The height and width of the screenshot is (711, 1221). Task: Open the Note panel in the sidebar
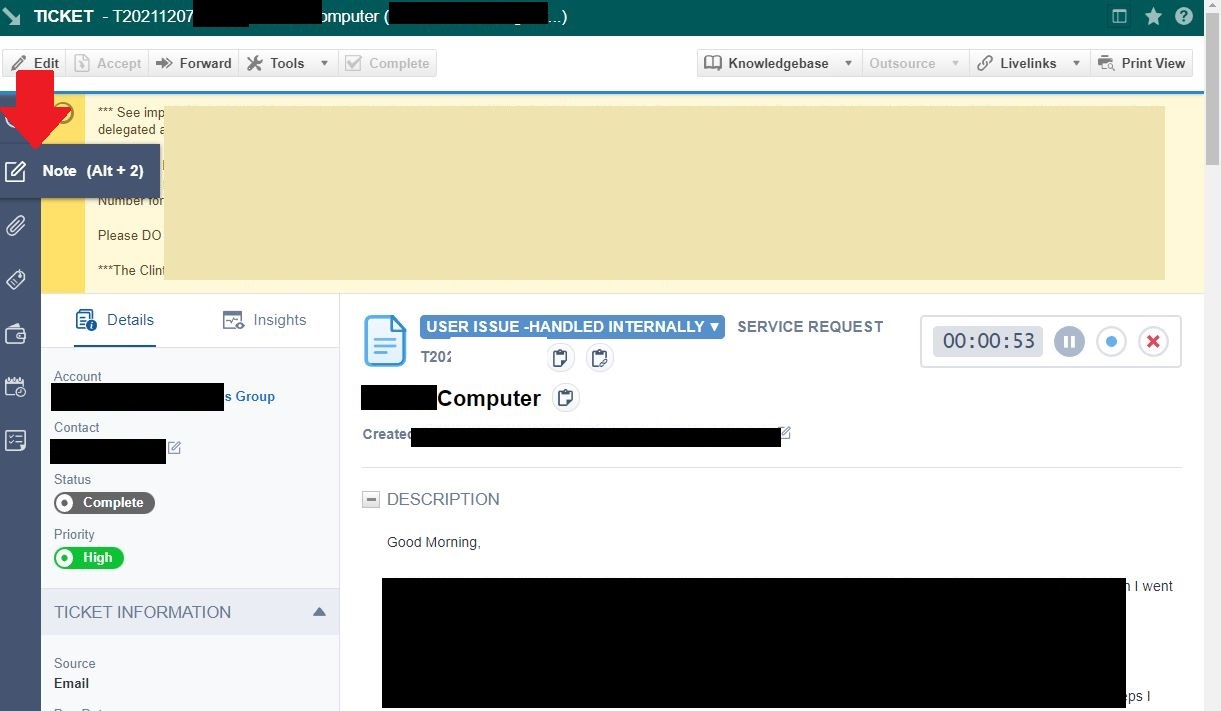coord(16,171)
